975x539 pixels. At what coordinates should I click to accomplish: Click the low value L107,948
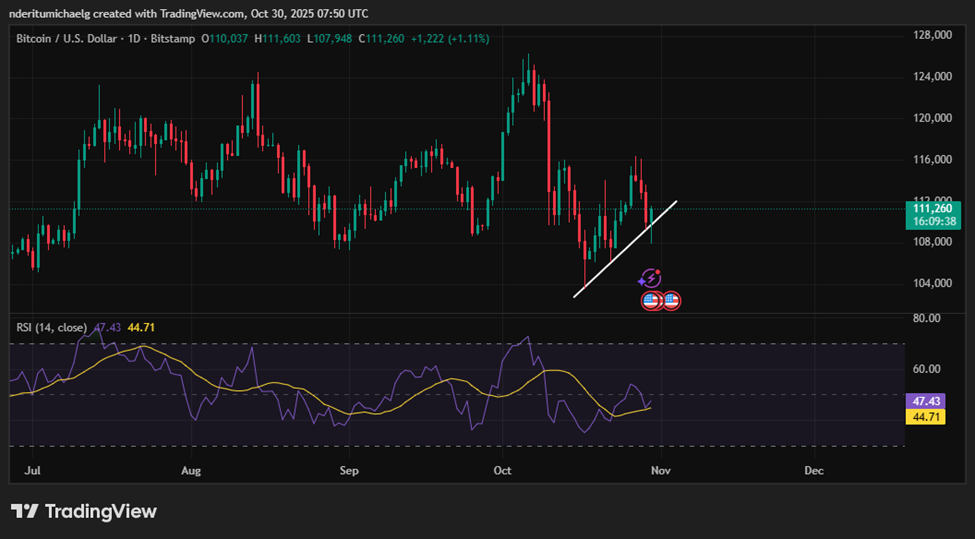point(330,39)
